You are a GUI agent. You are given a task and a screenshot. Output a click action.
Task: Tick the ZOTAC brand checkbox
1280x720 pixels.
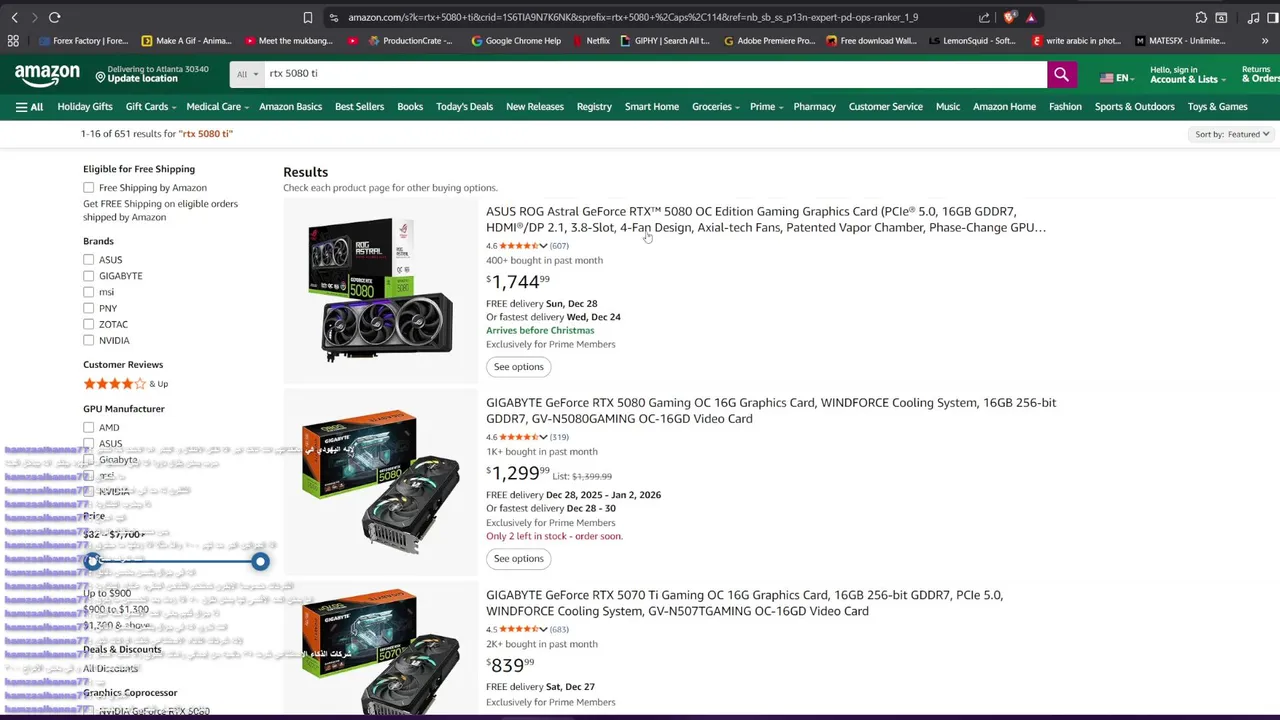coord(89,324)
